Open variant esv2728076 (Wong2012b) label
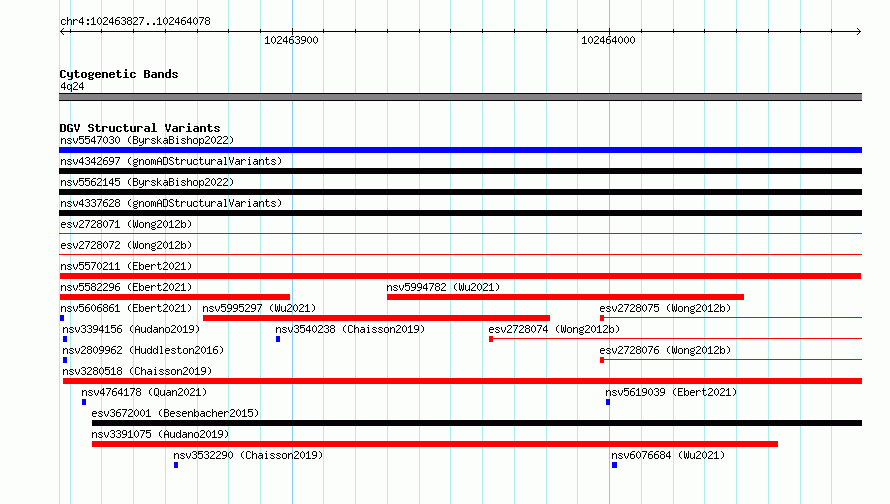This screenshot has width=890, height=504. coord(665,350)
